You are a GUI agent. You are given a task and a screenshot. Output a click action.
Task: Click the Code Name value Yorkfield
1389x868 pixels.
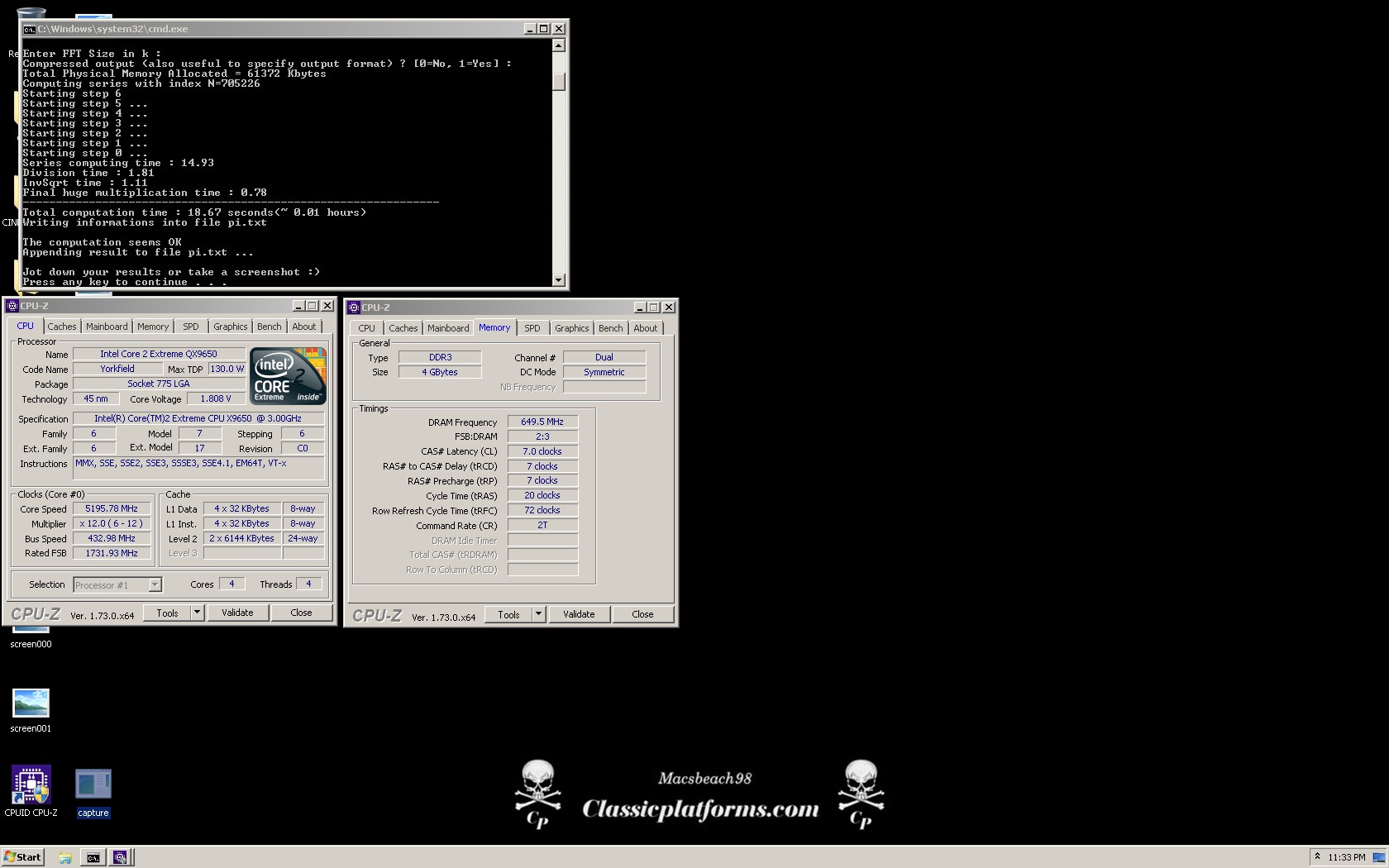click(117, 369)
